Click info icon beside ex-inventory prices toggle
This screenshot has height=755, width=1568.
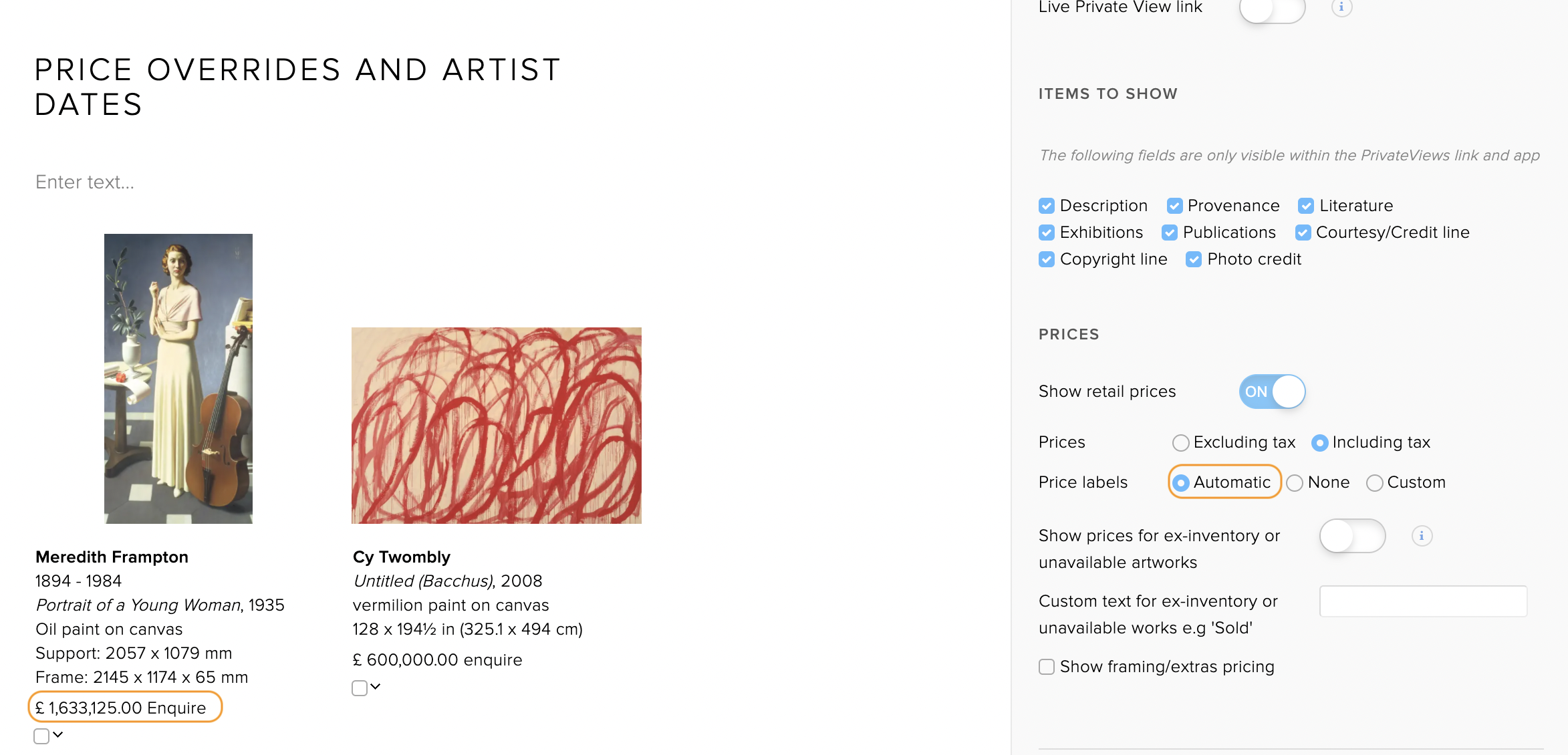pyautogui.click(x=1422, y=536)
